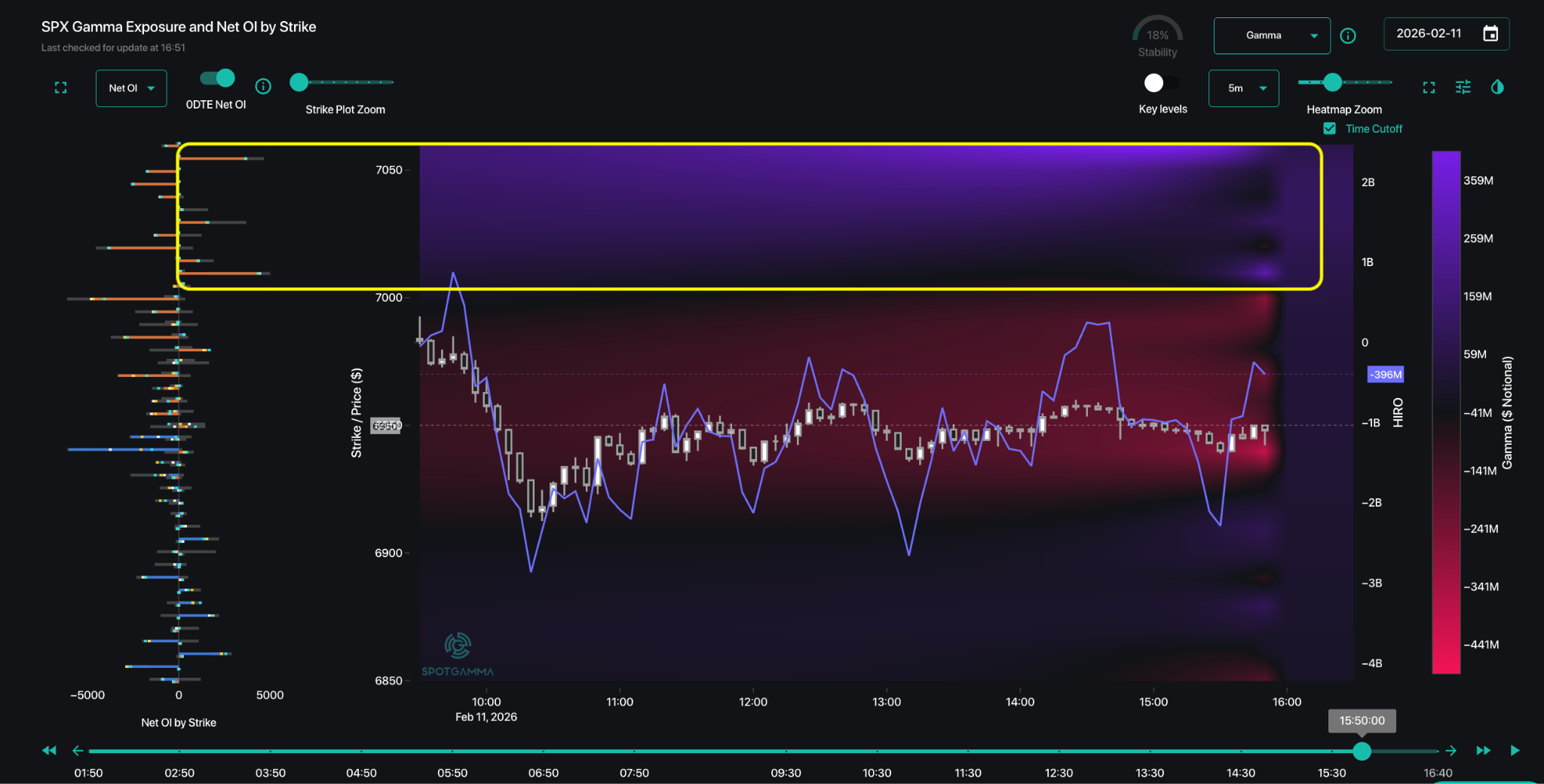Screen dimensions: 1544x784
Task: Click the 12:00 chart time axis label
Action: point(753,703)
